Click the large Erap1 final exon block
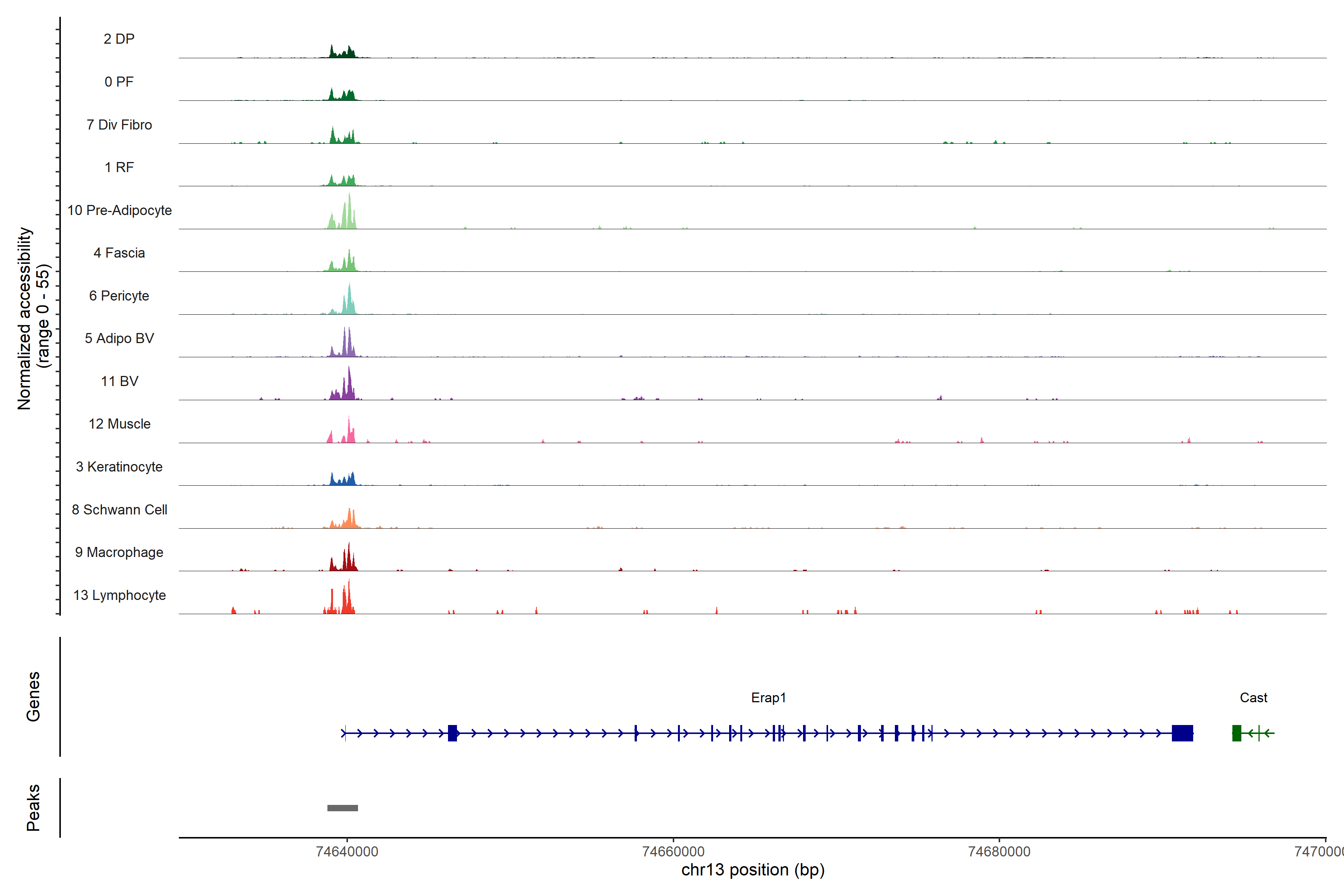 1182,732
